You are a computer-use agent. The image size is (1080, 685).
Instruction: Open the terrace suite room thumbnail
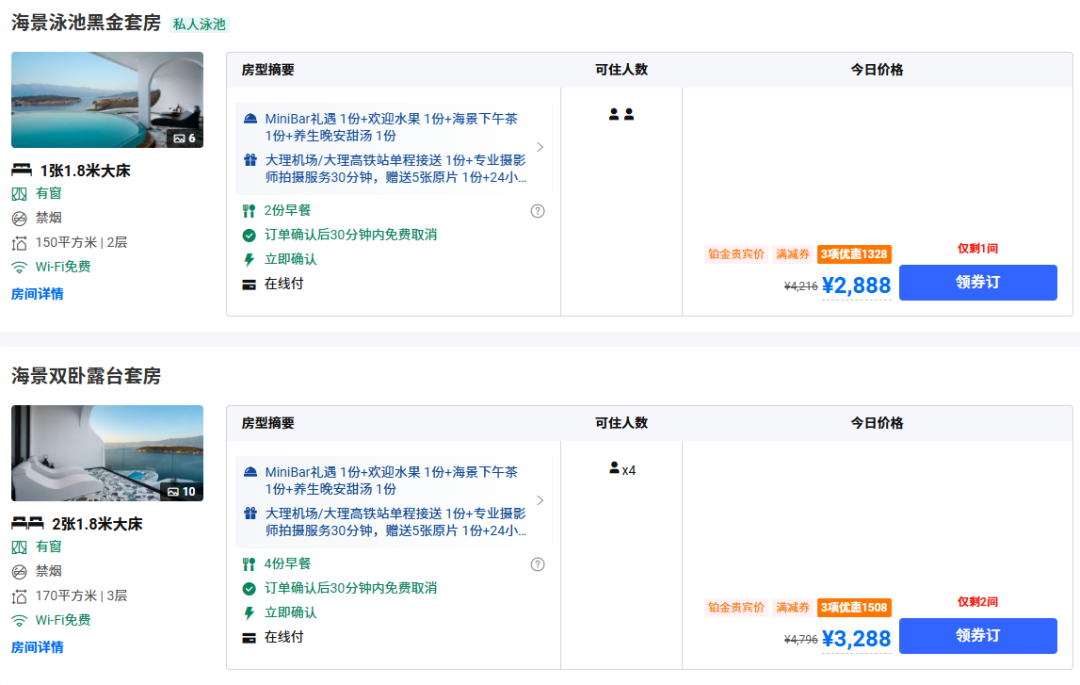pos(107,453)
